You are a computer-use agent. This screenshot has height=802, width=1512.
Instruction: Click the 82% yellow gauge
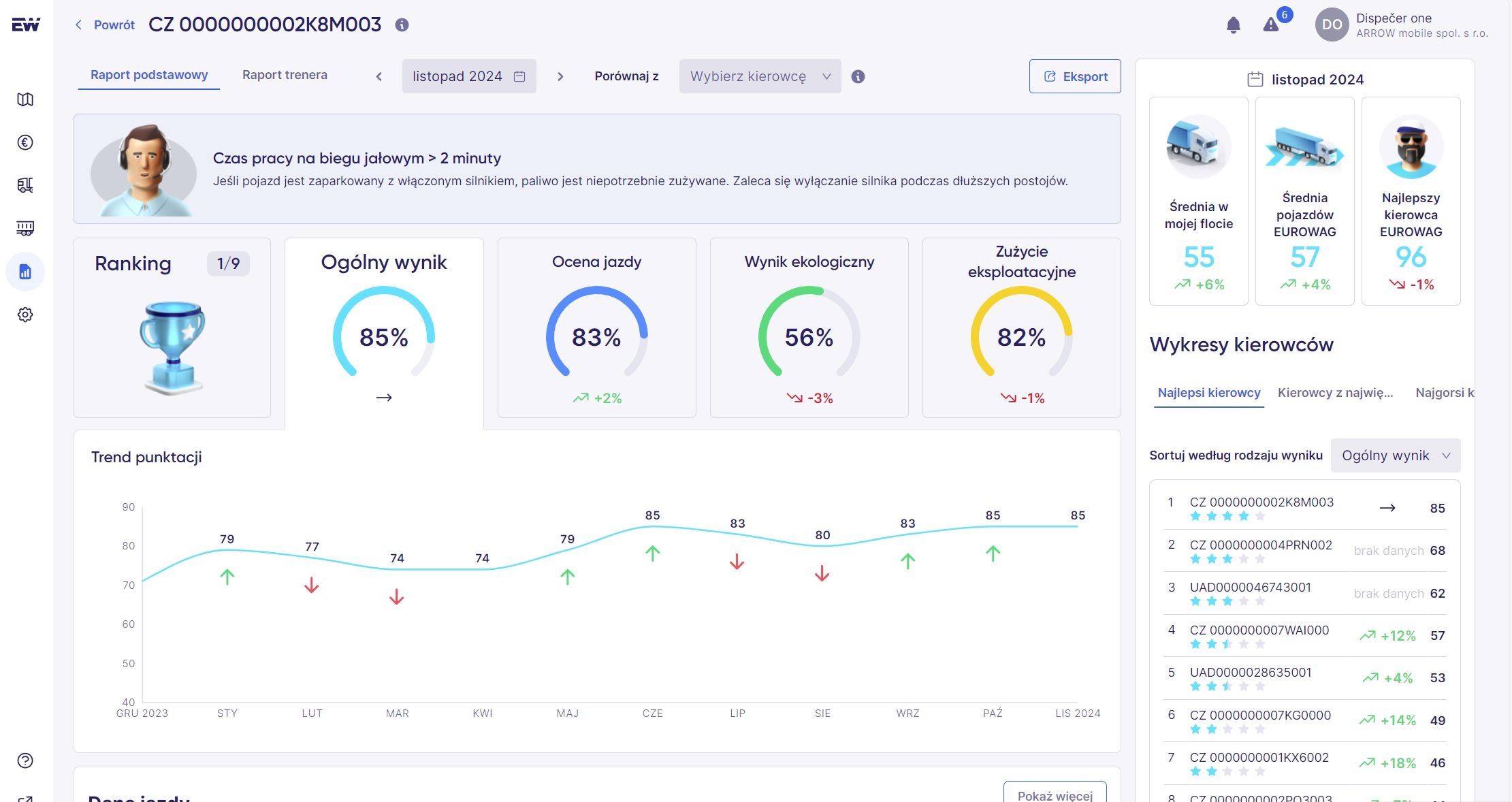point(1021,332)
